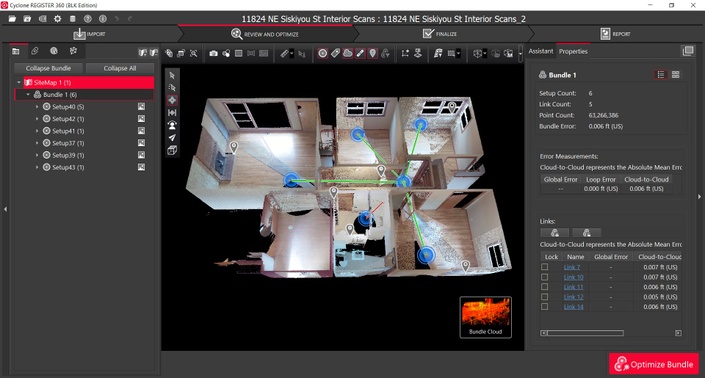
Task: Check the Lock box for Link 11
Action: (x=544, y=287)
